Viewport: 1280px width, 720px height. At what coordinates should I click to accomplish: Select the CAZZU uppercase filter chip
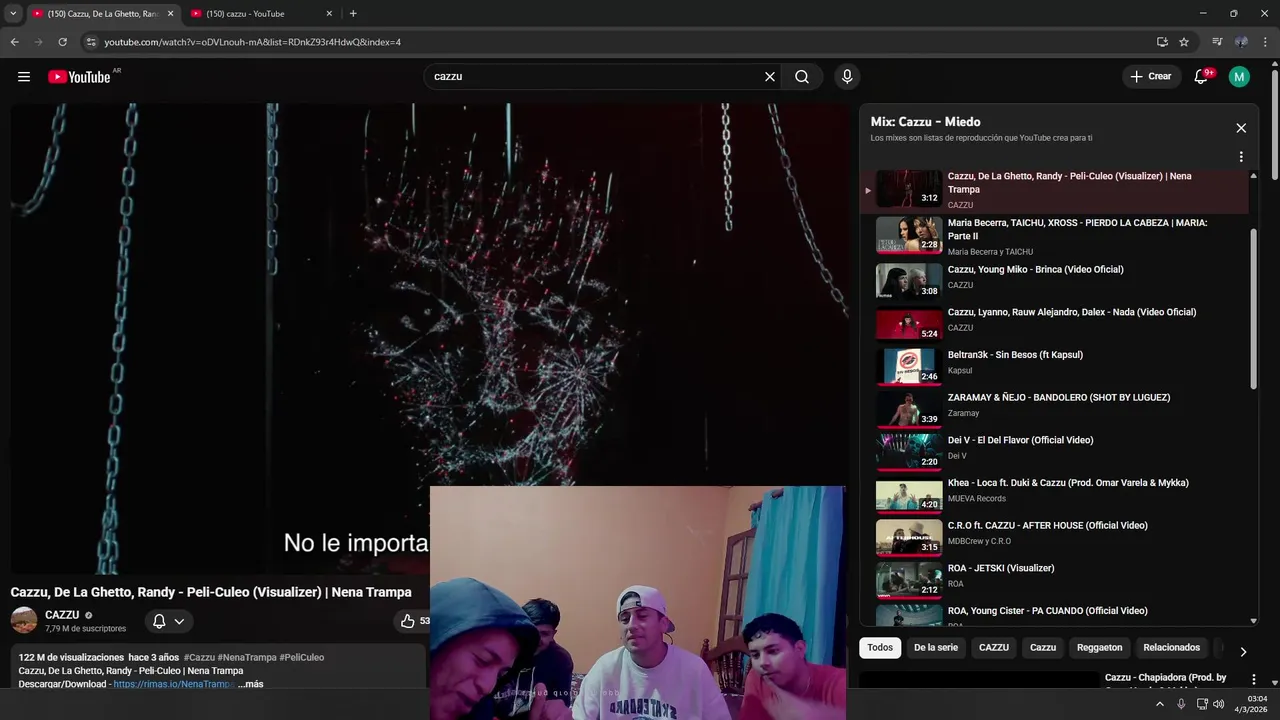point(994,648)
